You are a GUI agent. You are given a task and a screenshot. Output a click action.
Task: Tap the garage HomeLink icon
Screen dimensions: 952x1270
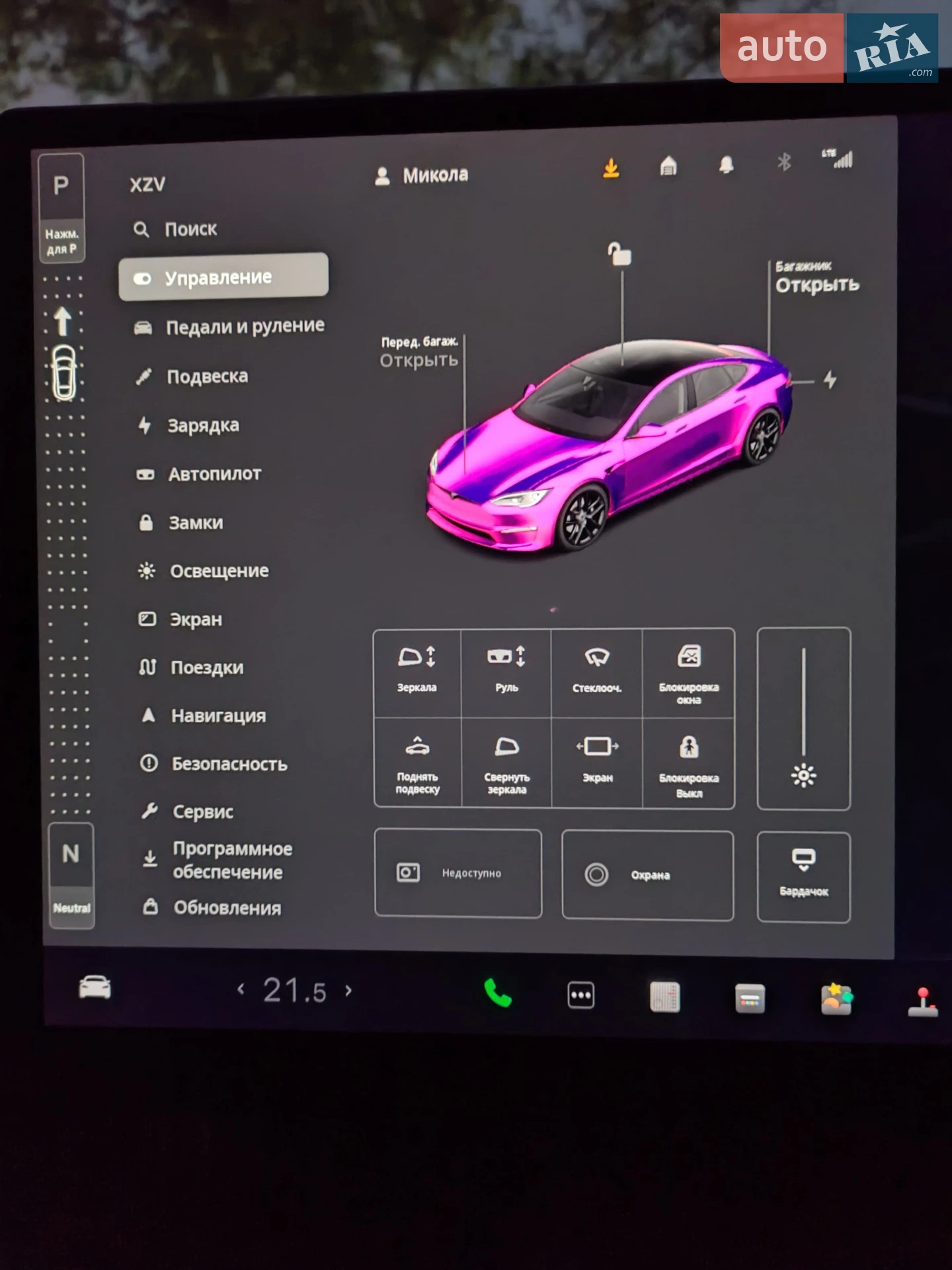(x=668, y=165)
